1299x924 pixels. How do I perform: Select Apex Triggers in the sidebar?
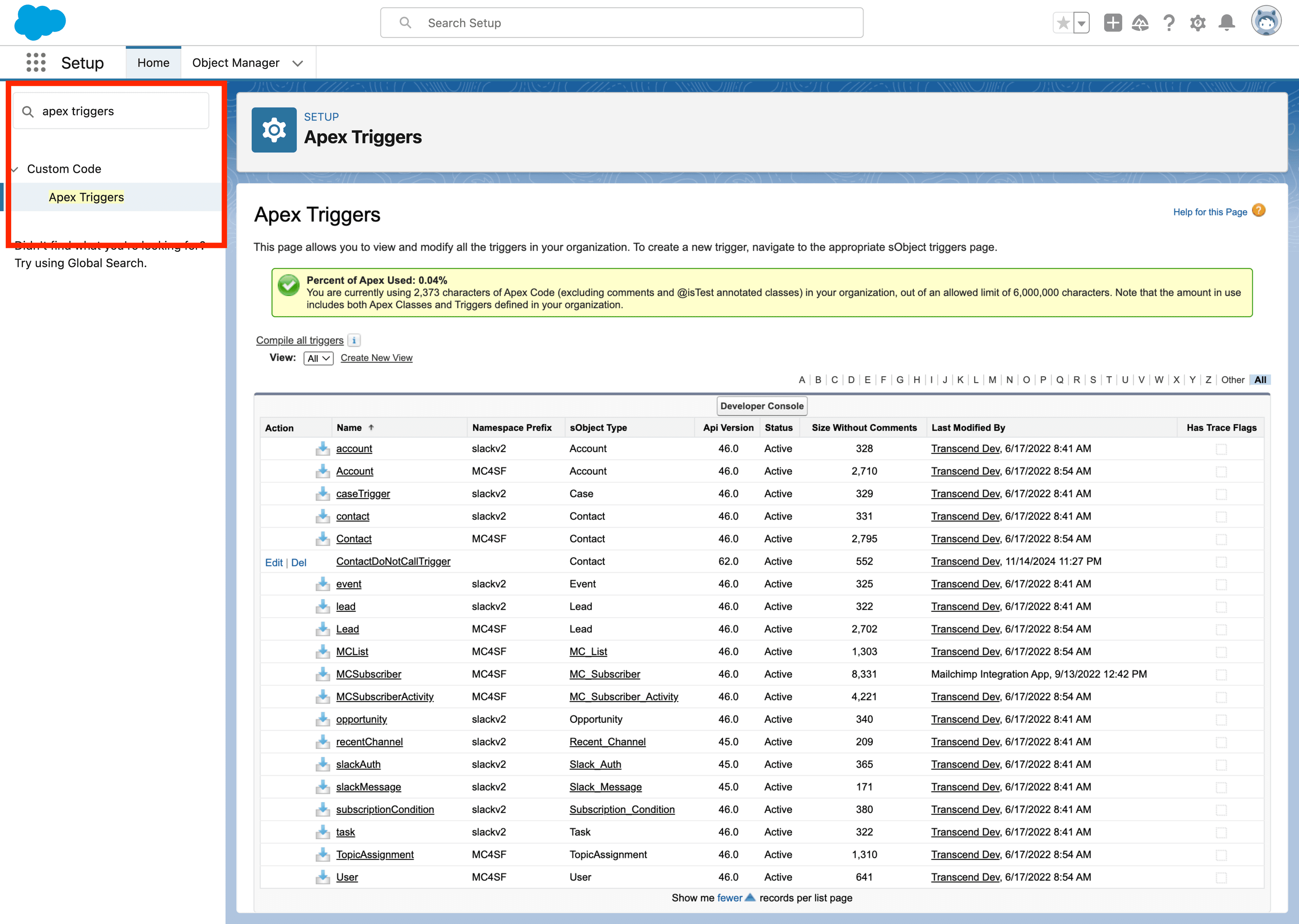87,197
